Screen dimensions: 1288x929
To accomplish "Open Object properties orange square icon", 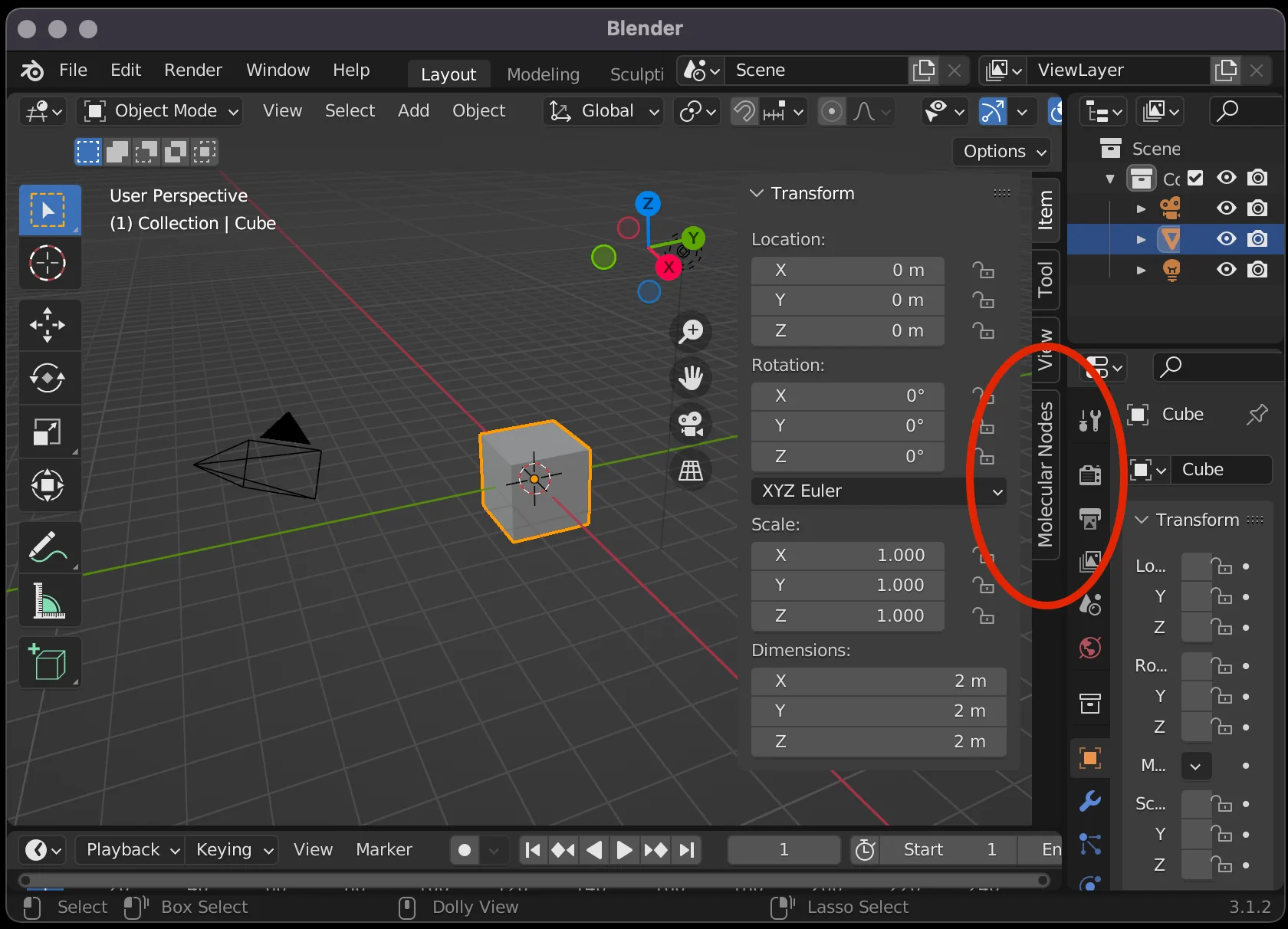I will (x=1090, y=758).
